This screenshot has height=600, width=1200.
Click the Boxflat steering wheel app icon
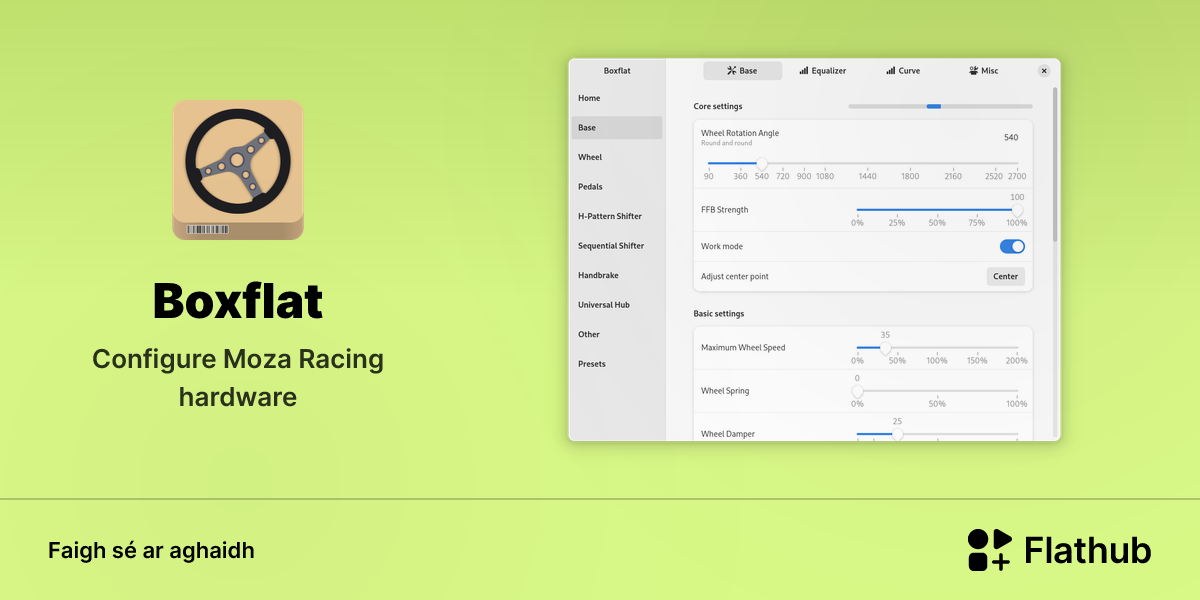238,169
